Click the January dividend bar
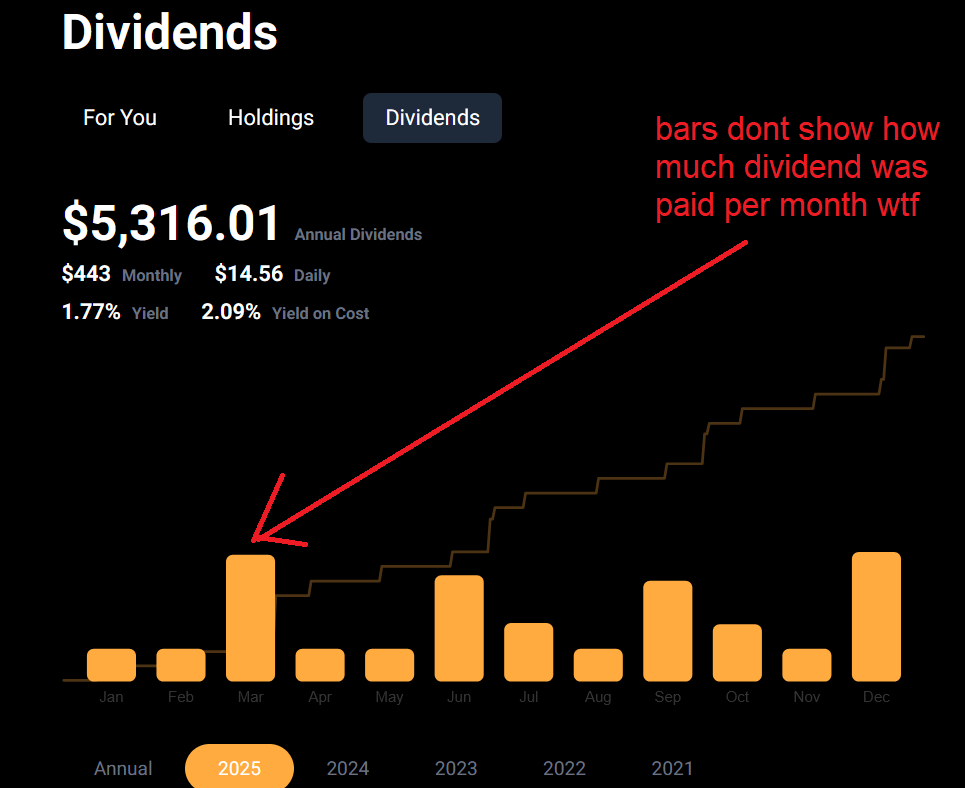The height and width of the screenshot is (788, 965). click(x=111, y=665)
